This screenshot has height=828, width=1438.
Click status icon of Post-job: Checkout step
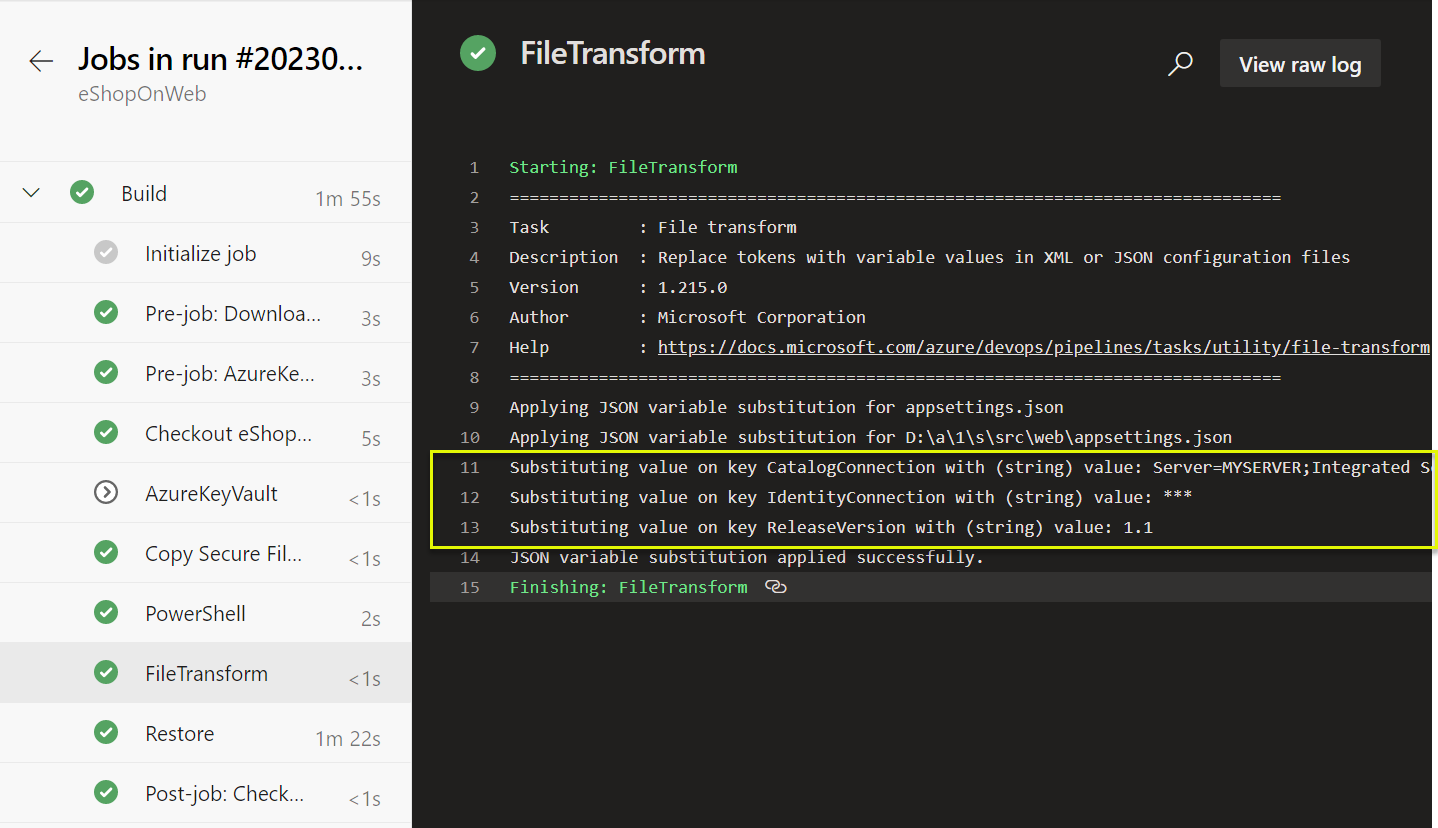pos(106,792)
